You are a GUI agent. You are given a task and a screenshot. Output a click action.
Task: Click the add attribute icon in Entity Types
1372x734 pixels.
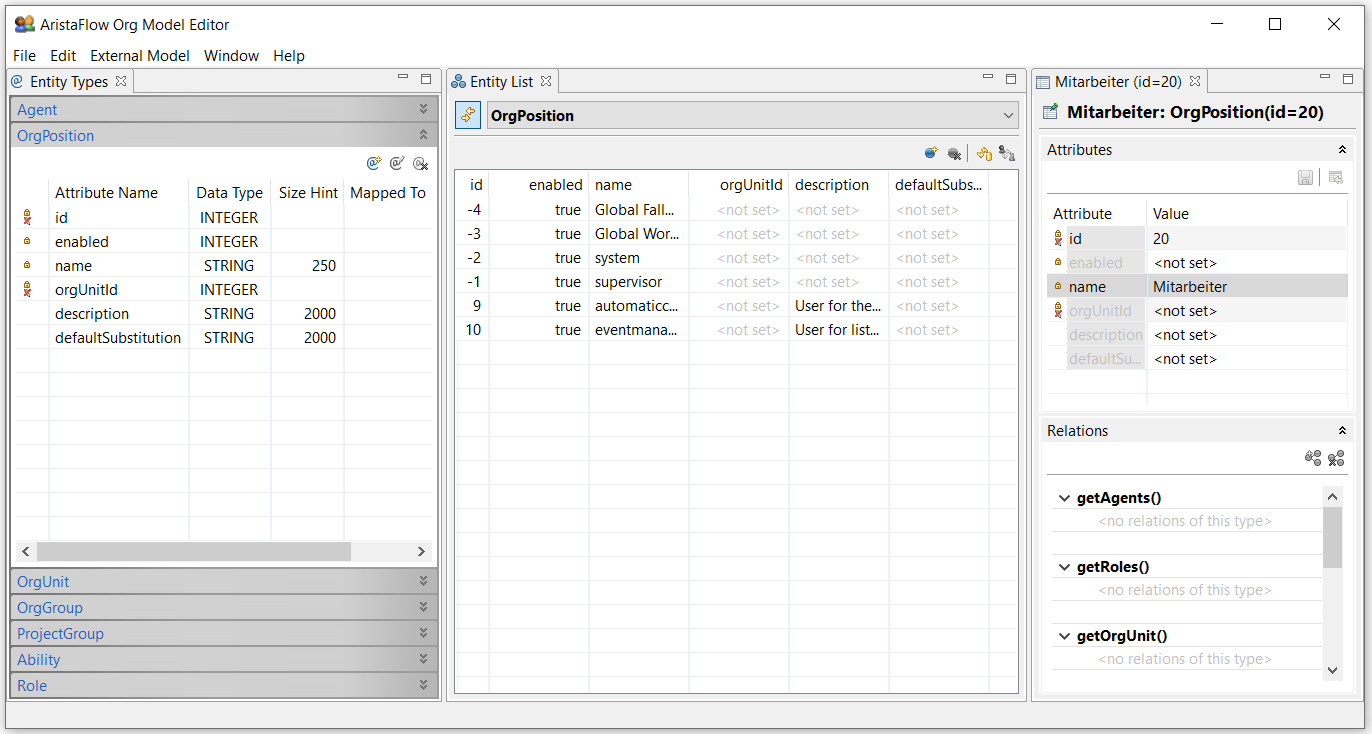pyautogui.click(x=374, y=163)
